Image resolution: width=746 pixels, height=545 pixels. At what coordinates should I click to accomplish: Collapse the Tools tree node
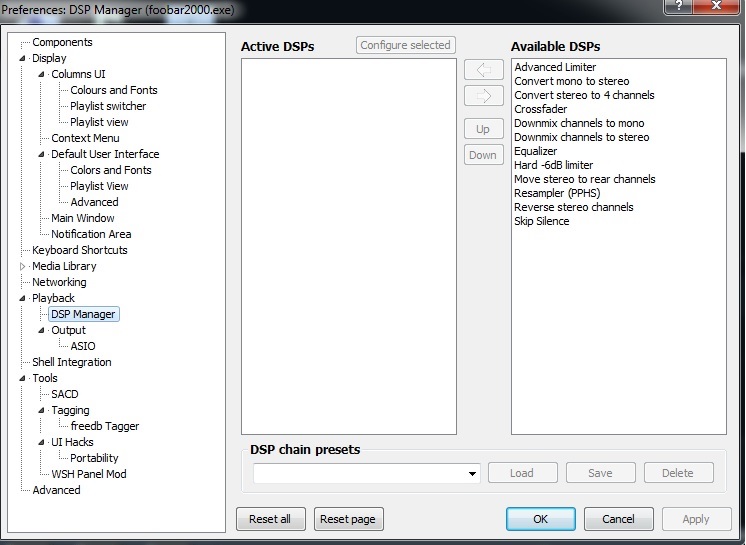pyautogui.click(x=23, y=378)
